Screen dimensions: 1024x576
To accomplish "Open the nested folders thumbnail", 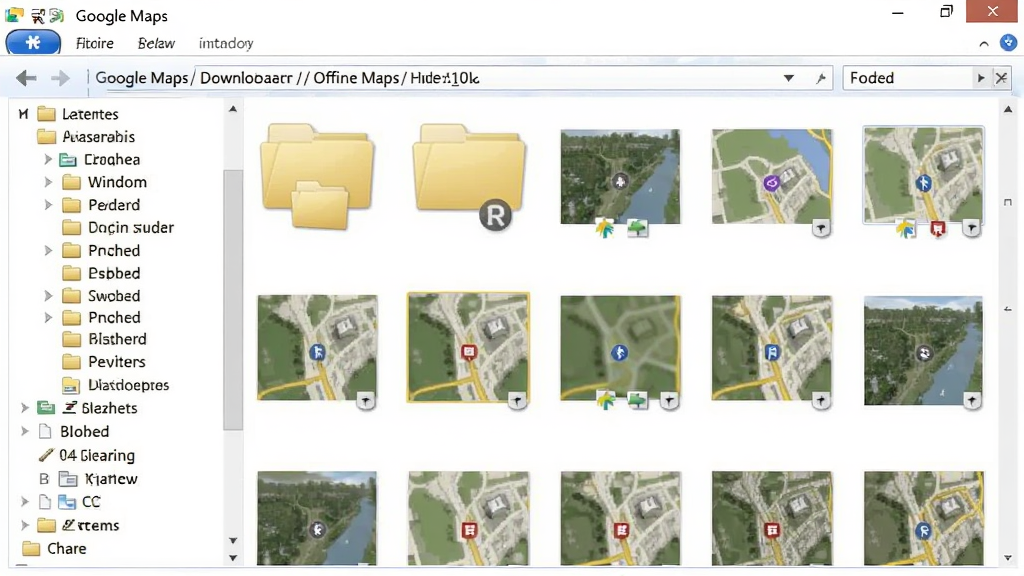I will point(317,176).
